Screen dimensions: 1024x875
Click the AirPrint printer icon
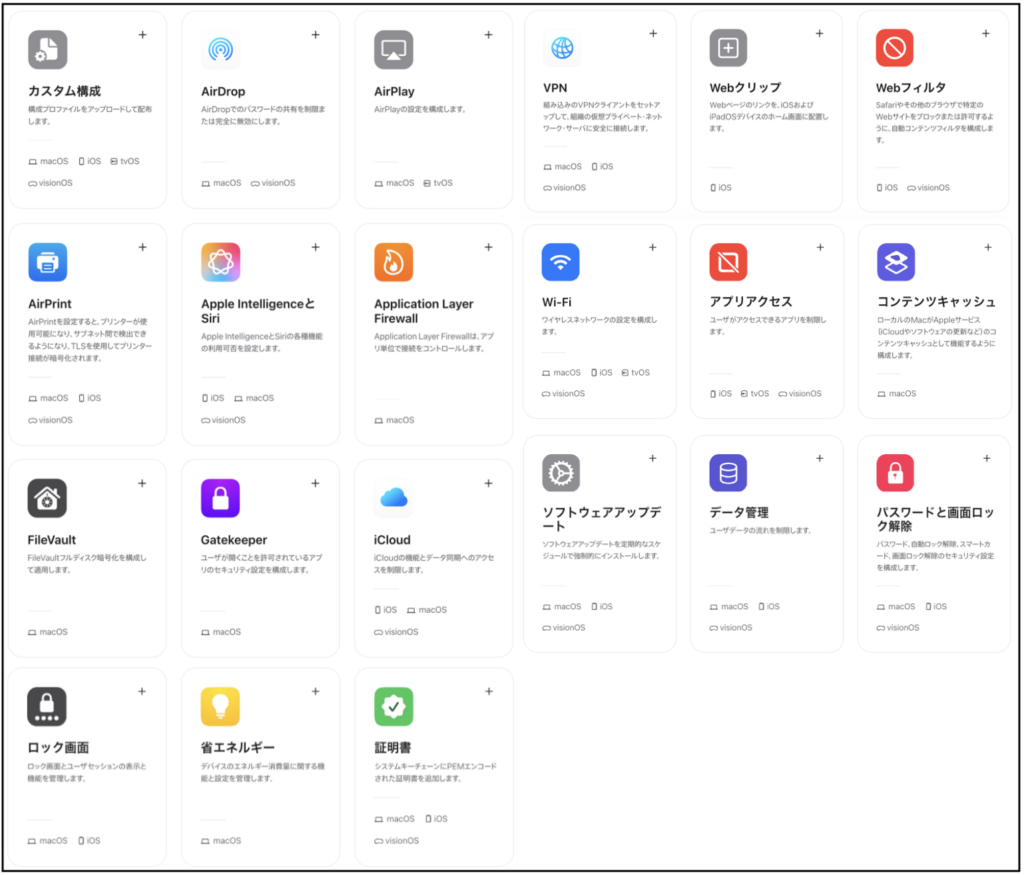pos(48,262)
